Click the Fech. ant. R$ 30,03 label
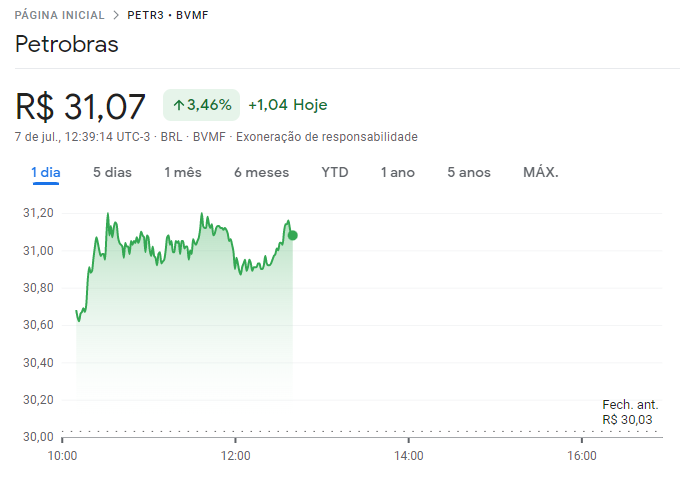Image resolution: width=680 pixels, height=479 pixels. [x=629, y=412]
